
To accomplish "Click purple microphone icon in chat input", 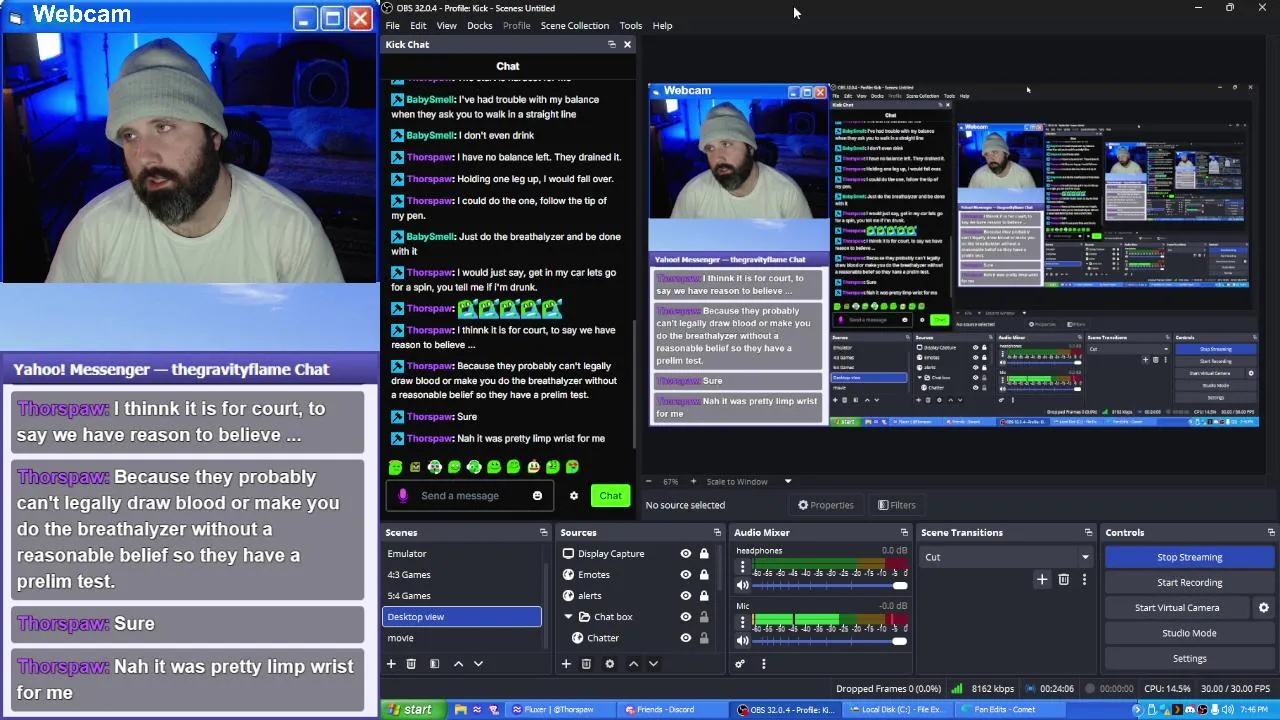I will pyautogui.click(x=403, y=496).
